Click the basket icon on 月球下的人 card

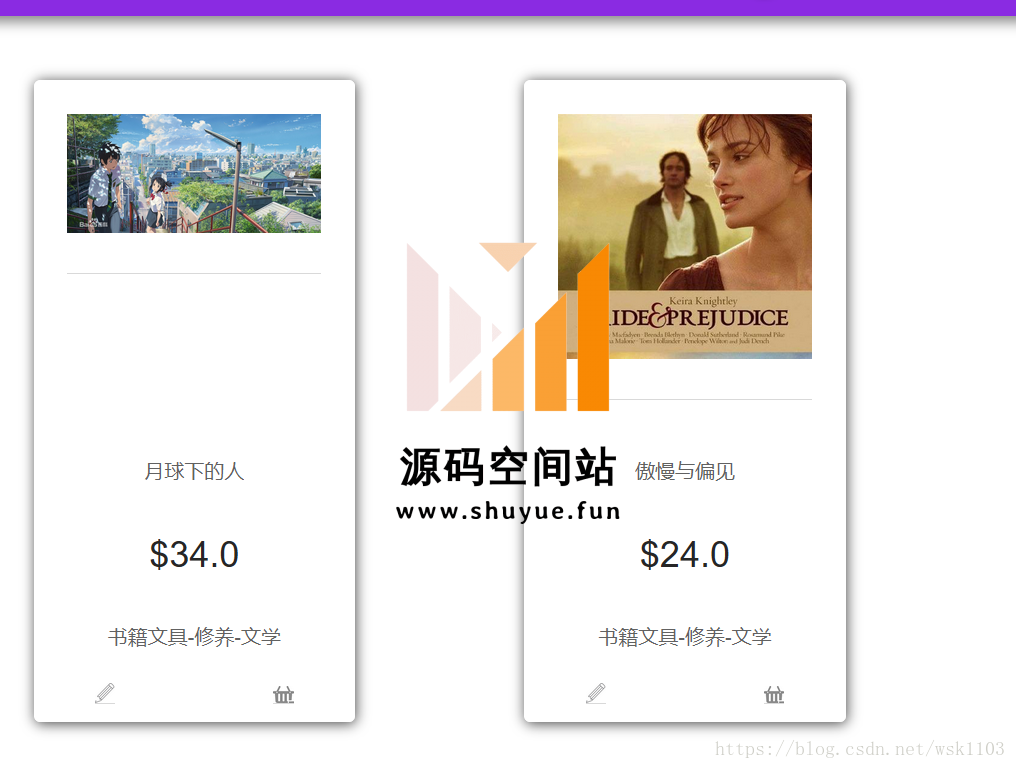coord(283,694)
